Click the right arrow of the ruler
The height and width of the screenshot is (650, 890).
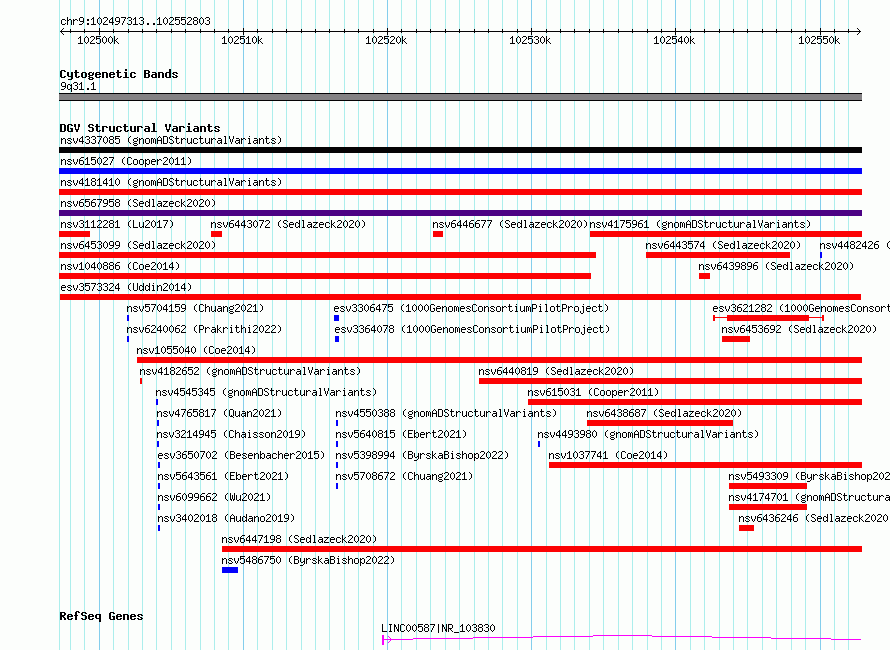pyautogui.click(x=858, y=32)
